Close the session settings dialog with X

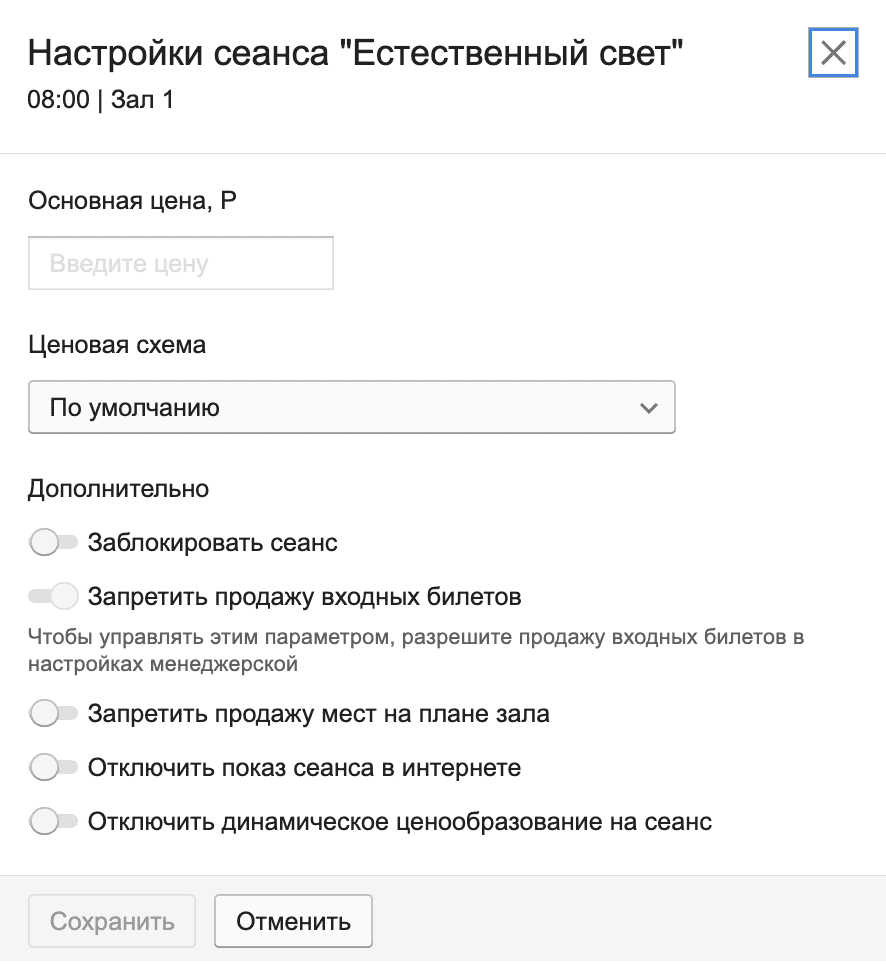click(x=833, y=53)
